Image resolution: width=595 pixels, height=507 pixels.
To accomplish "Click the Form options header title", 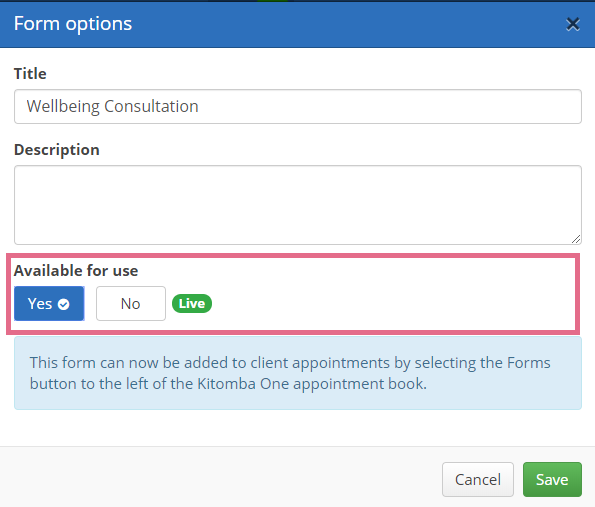I will (x=73, y=24).
